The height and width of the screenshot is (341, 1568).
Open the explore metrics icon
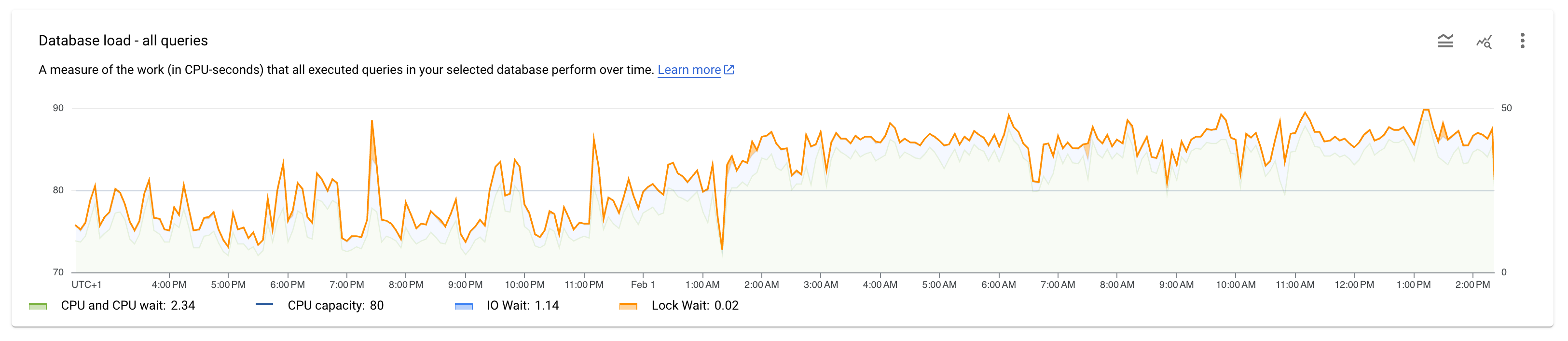1484,42
